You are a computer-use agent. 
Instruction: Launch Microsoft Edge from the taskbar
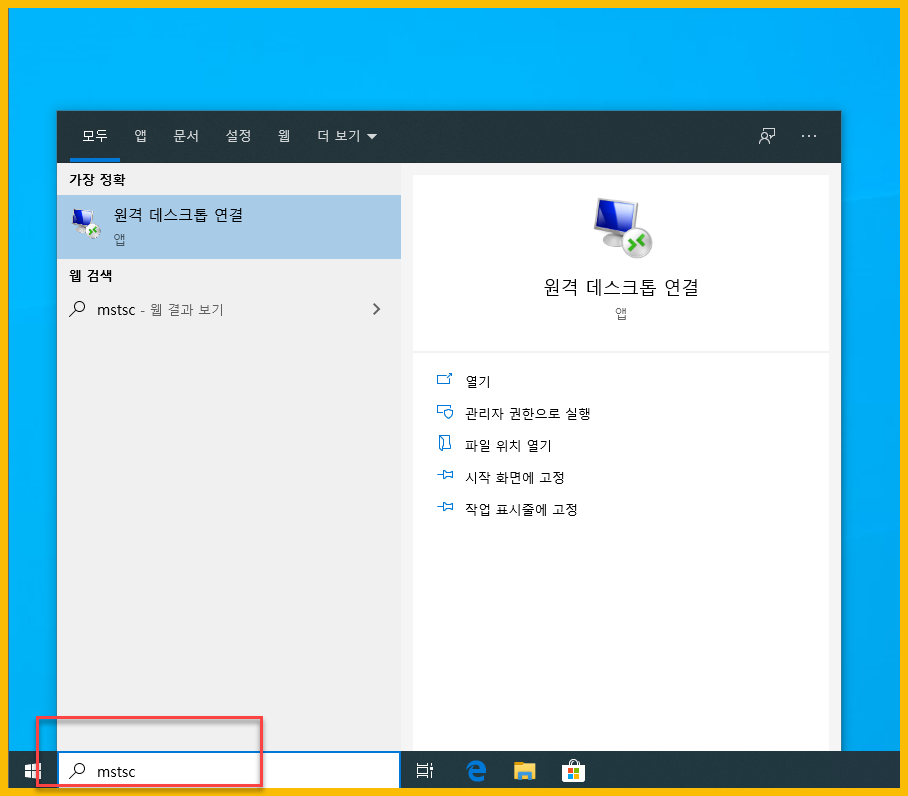[x=476, y=771]
